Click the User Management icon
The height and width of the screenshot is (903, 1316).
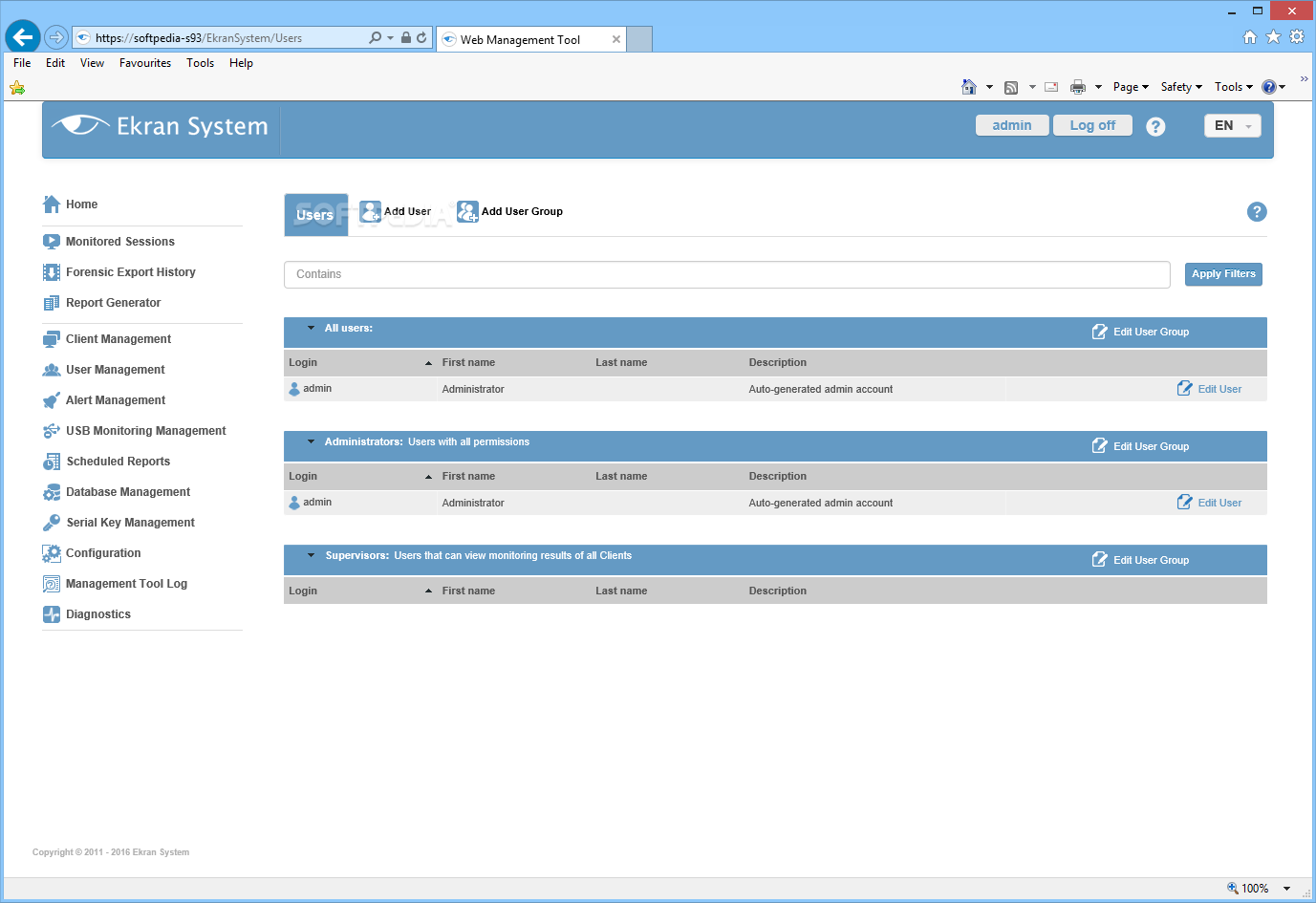52,370
